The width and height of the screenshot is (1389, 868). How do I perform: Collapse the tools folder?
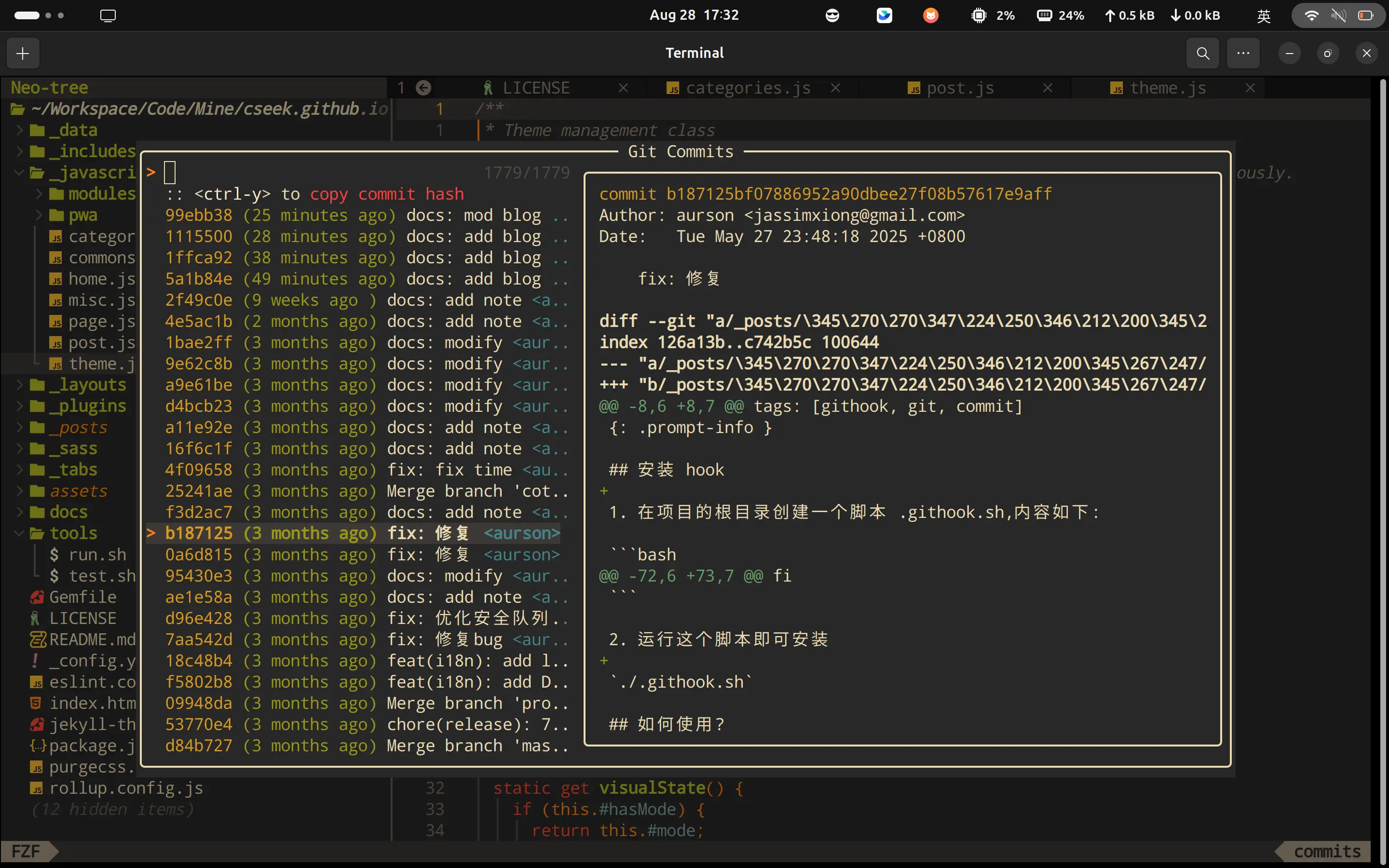[x=19, y=533]
